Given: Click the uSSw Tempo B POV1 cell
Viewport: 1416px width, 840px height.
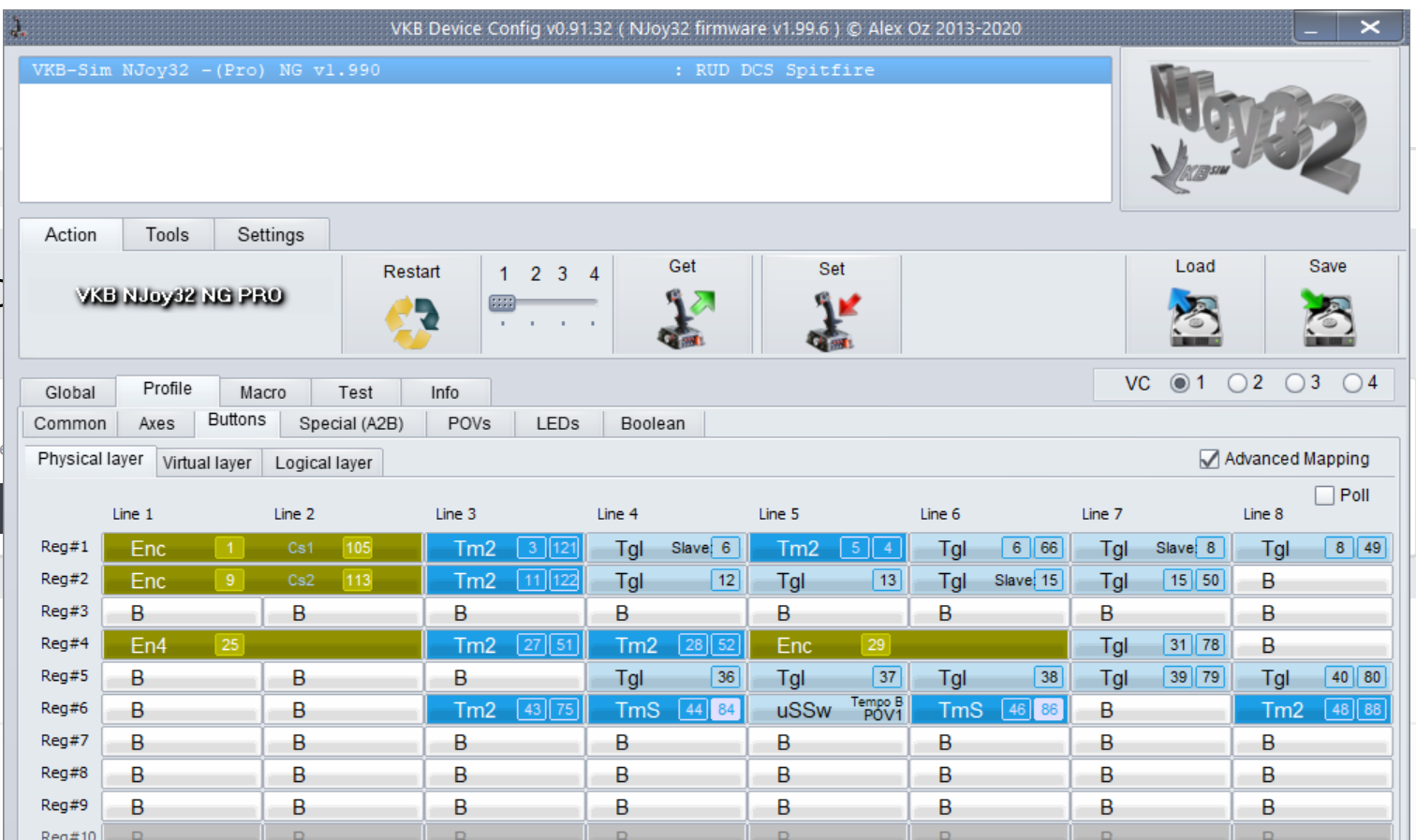Looking at the screenshot, I should 829,710.
